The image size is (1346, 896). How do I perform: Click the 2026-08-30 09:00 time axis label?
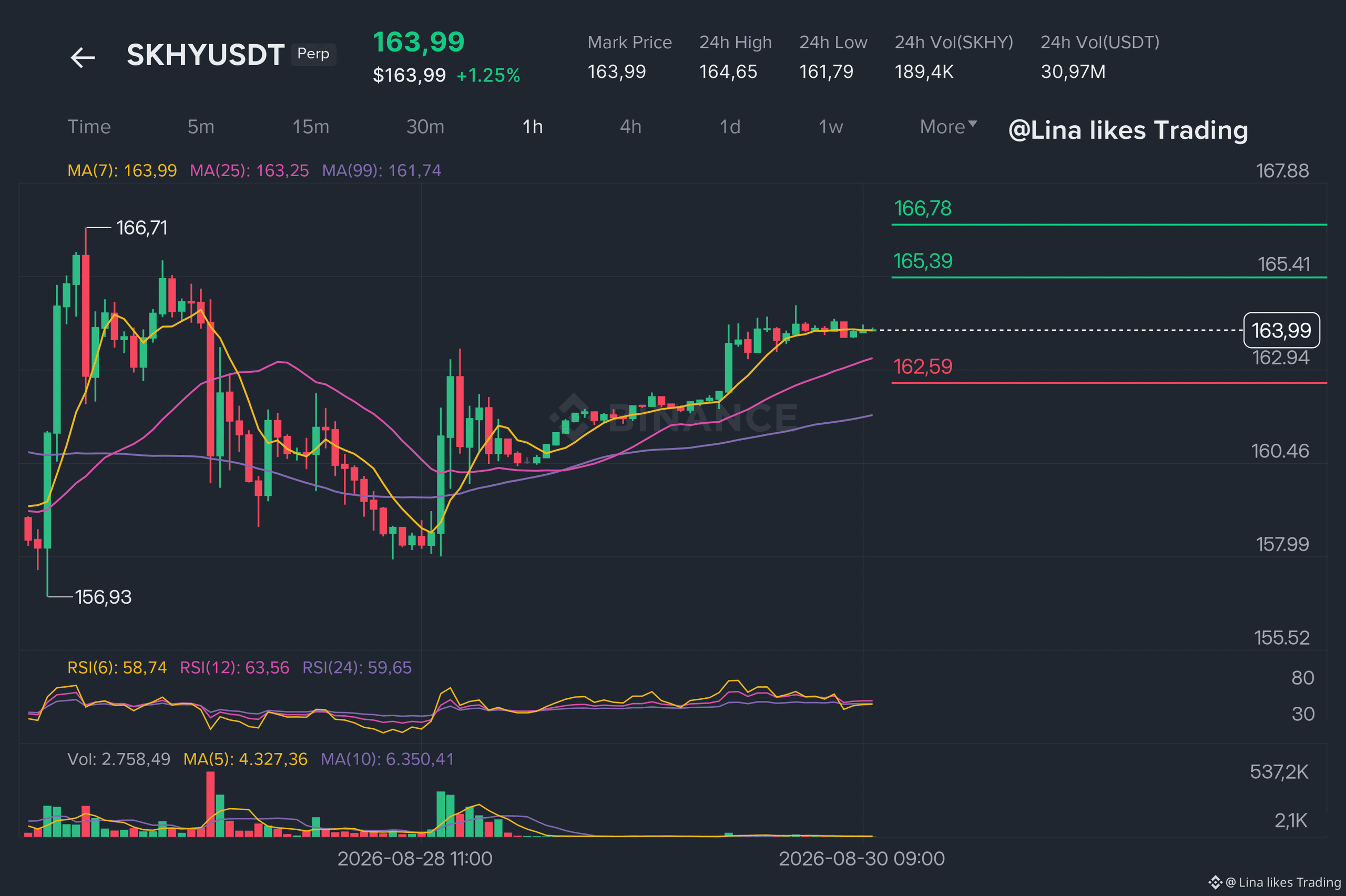(862, 859)
